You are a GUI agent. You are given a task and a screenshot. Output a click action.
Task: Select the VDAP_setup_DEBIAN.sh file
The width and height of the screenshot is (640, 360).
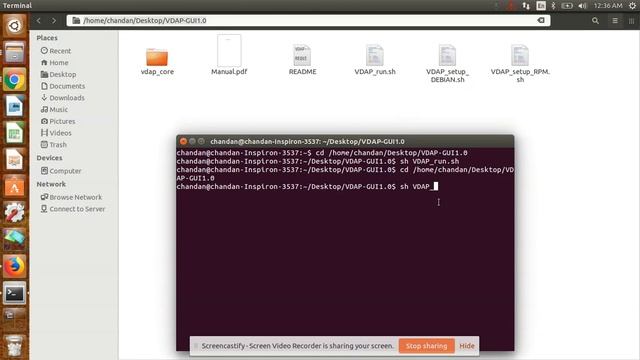pyautogui.click(x=447, y=63)
